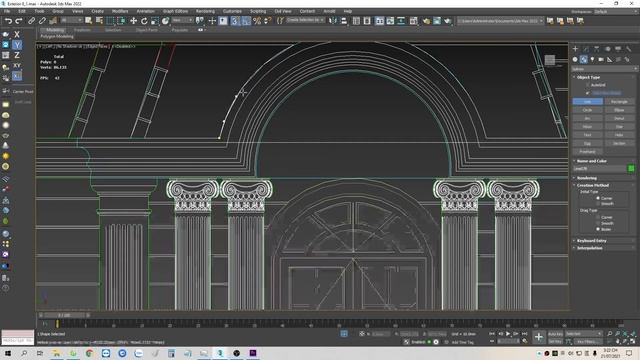
Task: Restrict transform to Z axis
Action: (17, 55)
